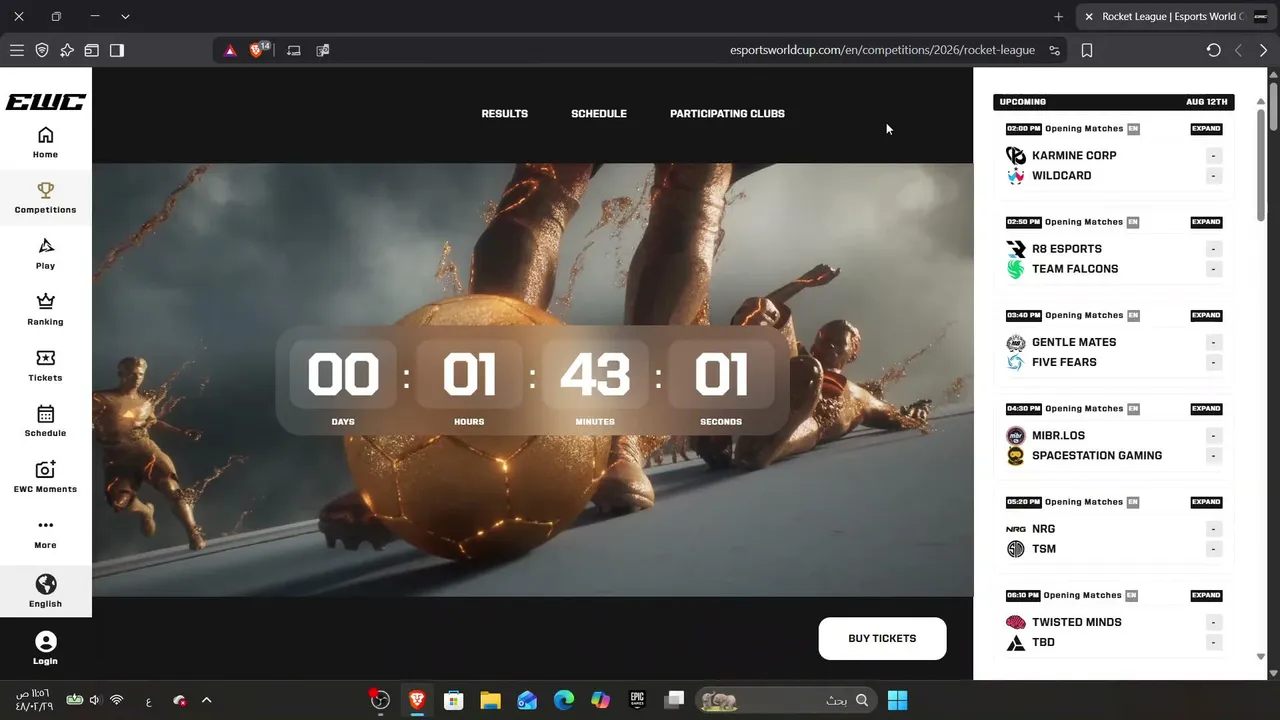Expand the Karmine Corp vs Wildcard match
This screenshot has height=720, width=1280.
point(1206,129)
